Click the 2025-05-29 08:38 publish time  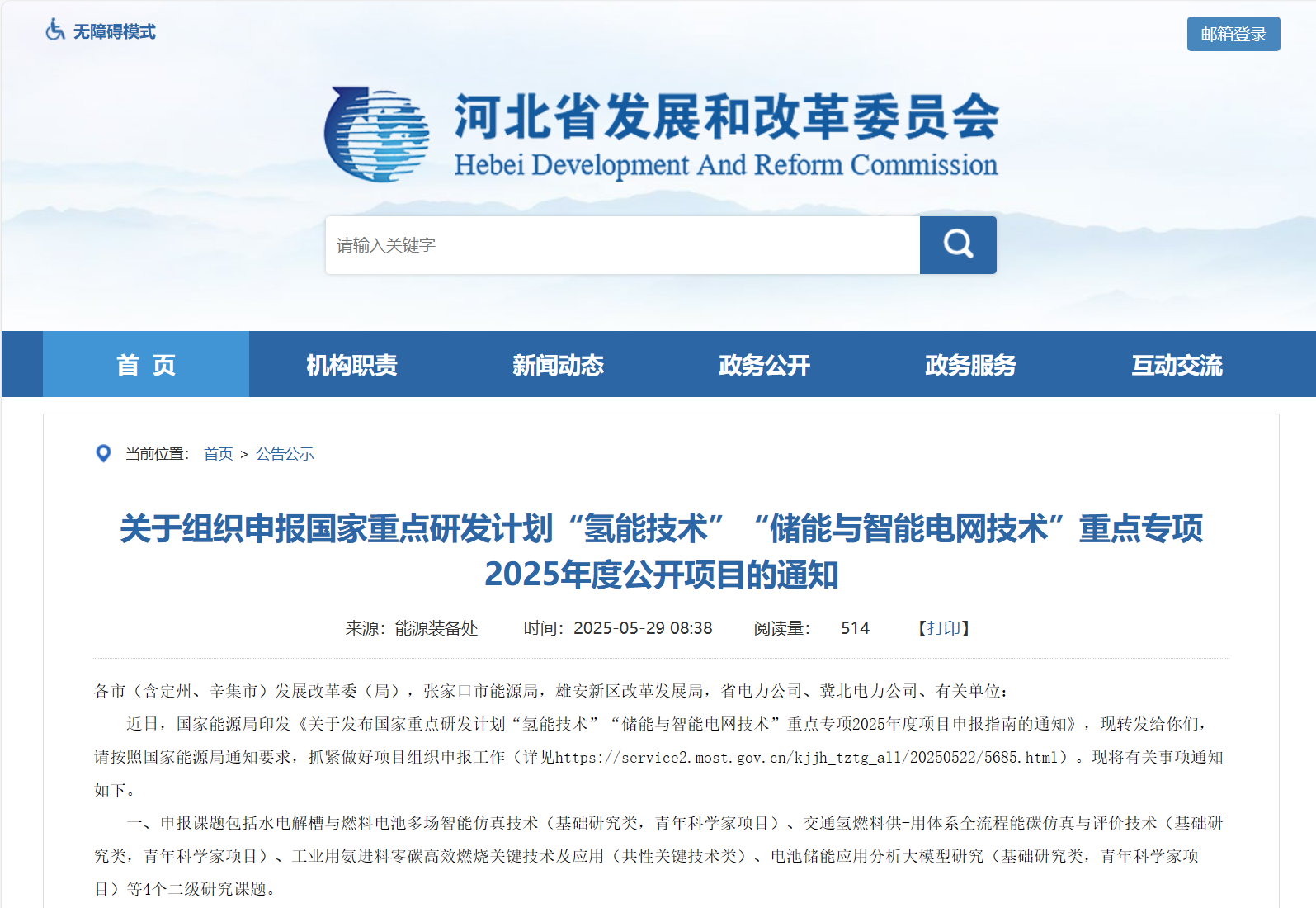pyautogui.click(x=642, y=628)
